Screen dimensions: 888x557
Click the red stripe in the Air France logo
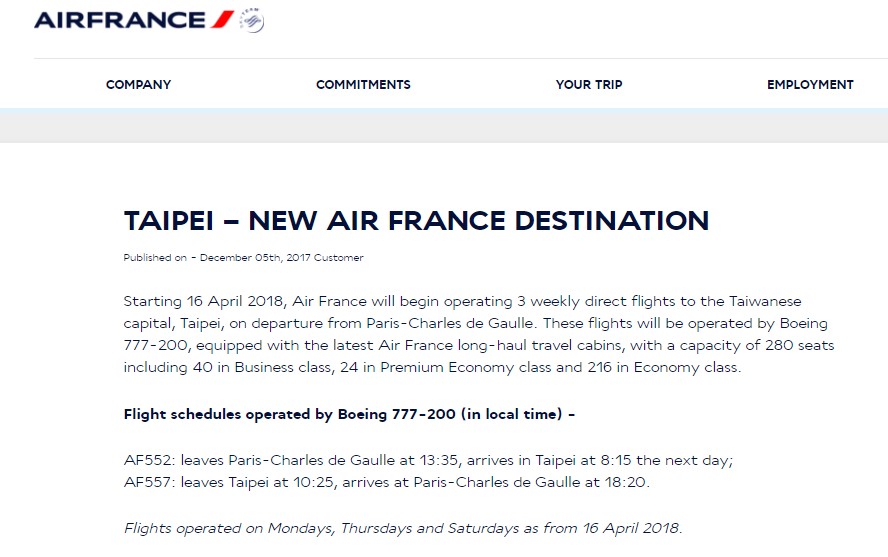tap(223, 19)
